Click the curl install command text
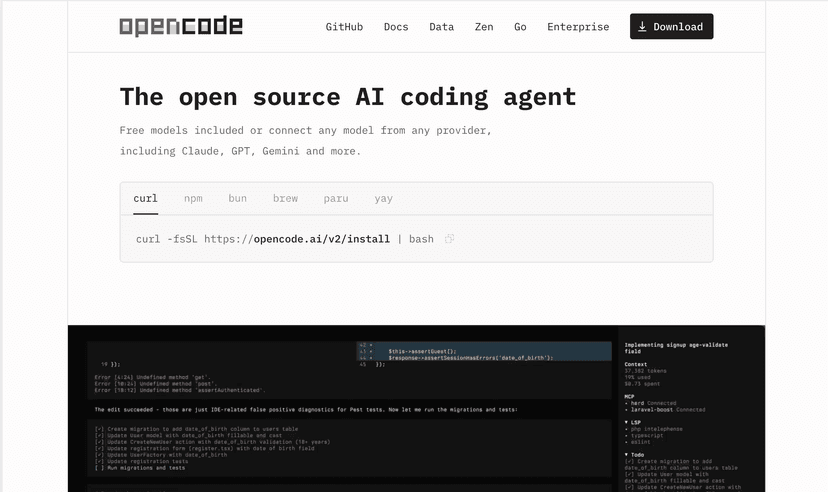828x492 pixels. pyautogui.click(x=285, y=239)
